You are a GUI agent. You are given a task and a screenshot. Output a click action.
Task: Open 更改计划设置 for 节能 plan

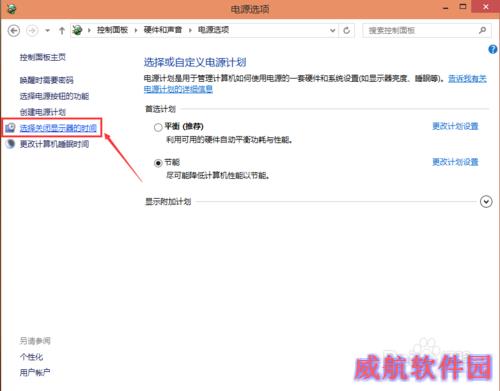click(455, 162)
